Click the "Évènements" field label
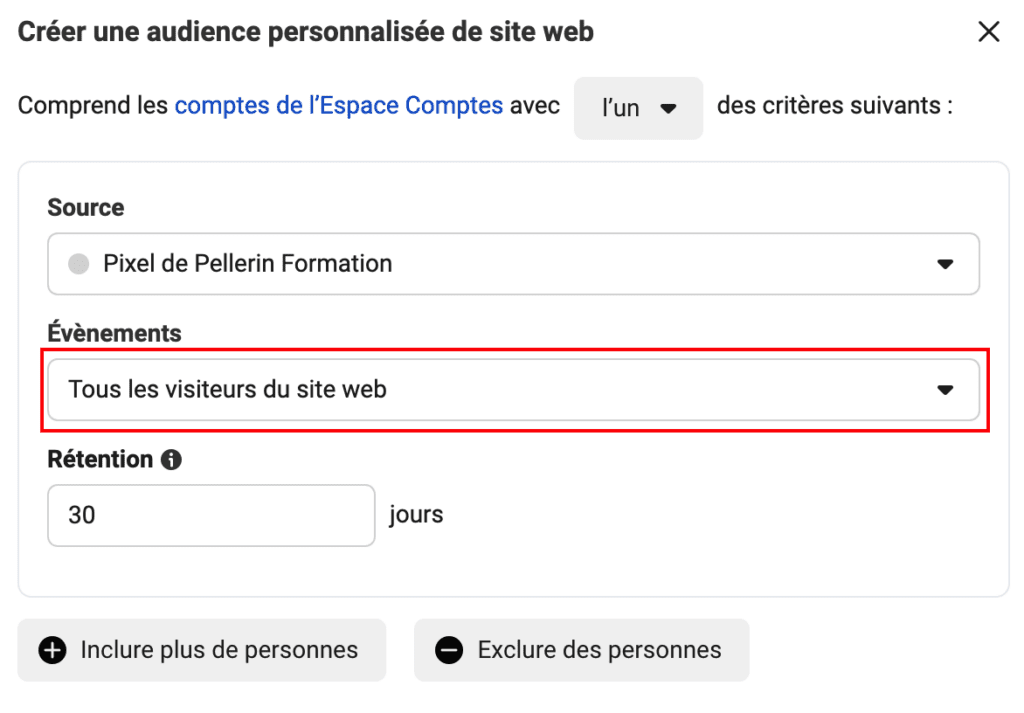Viewport: 1024px width, 713px height. [115, 333]
